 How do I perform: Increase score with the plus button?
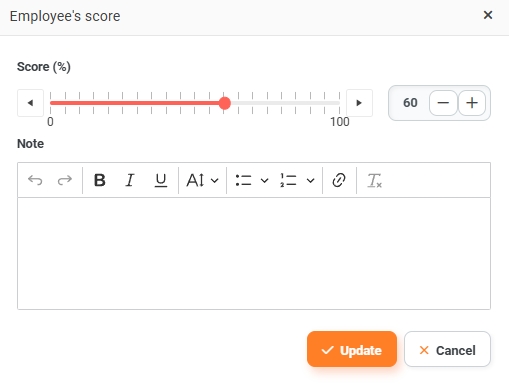coord(472,103)
